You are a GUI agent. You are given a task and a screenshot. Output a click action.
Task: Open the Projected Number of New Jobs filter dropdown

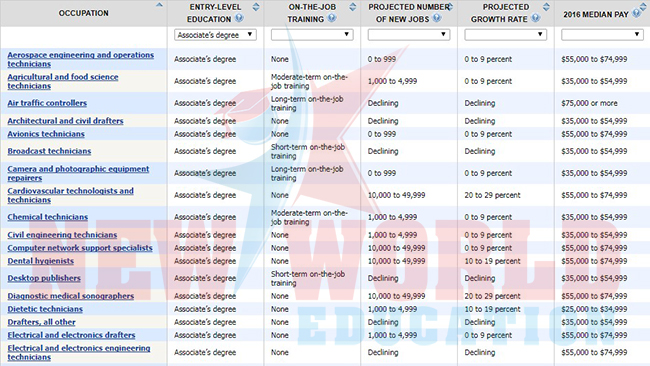coord(409,35)
